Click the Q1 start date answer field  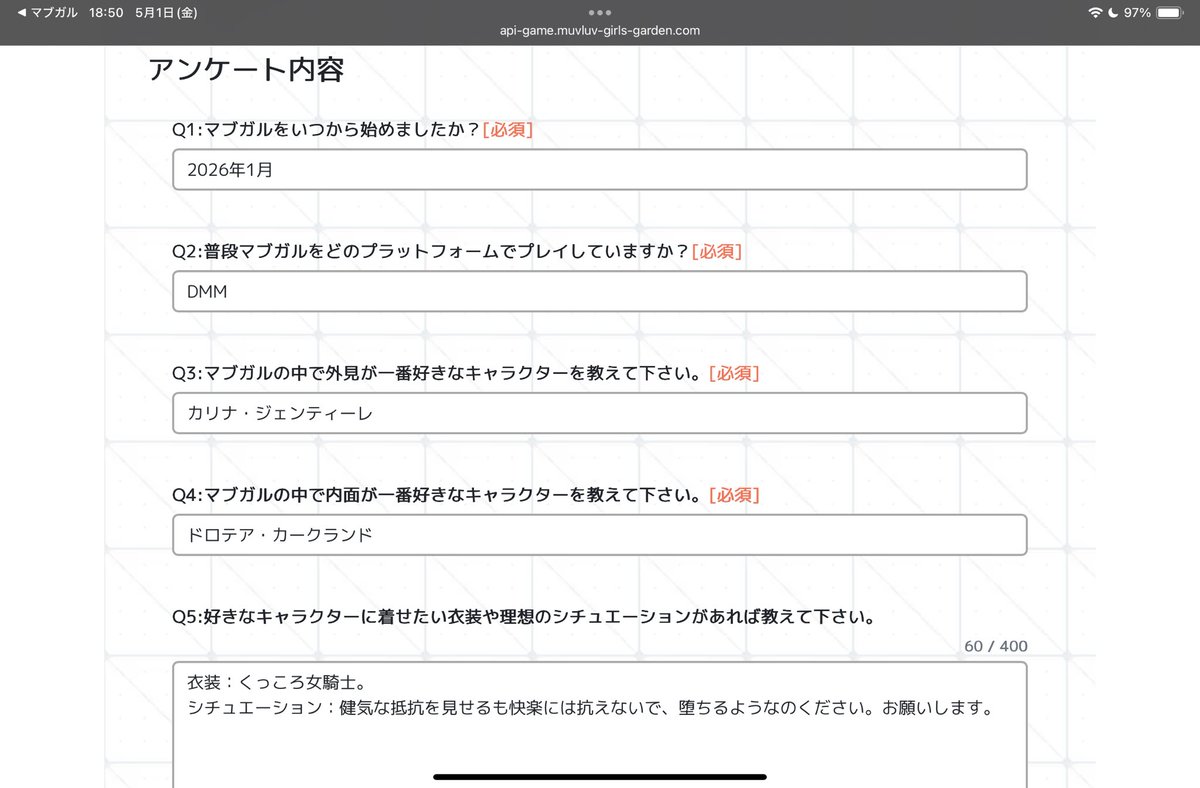(600, 170)
